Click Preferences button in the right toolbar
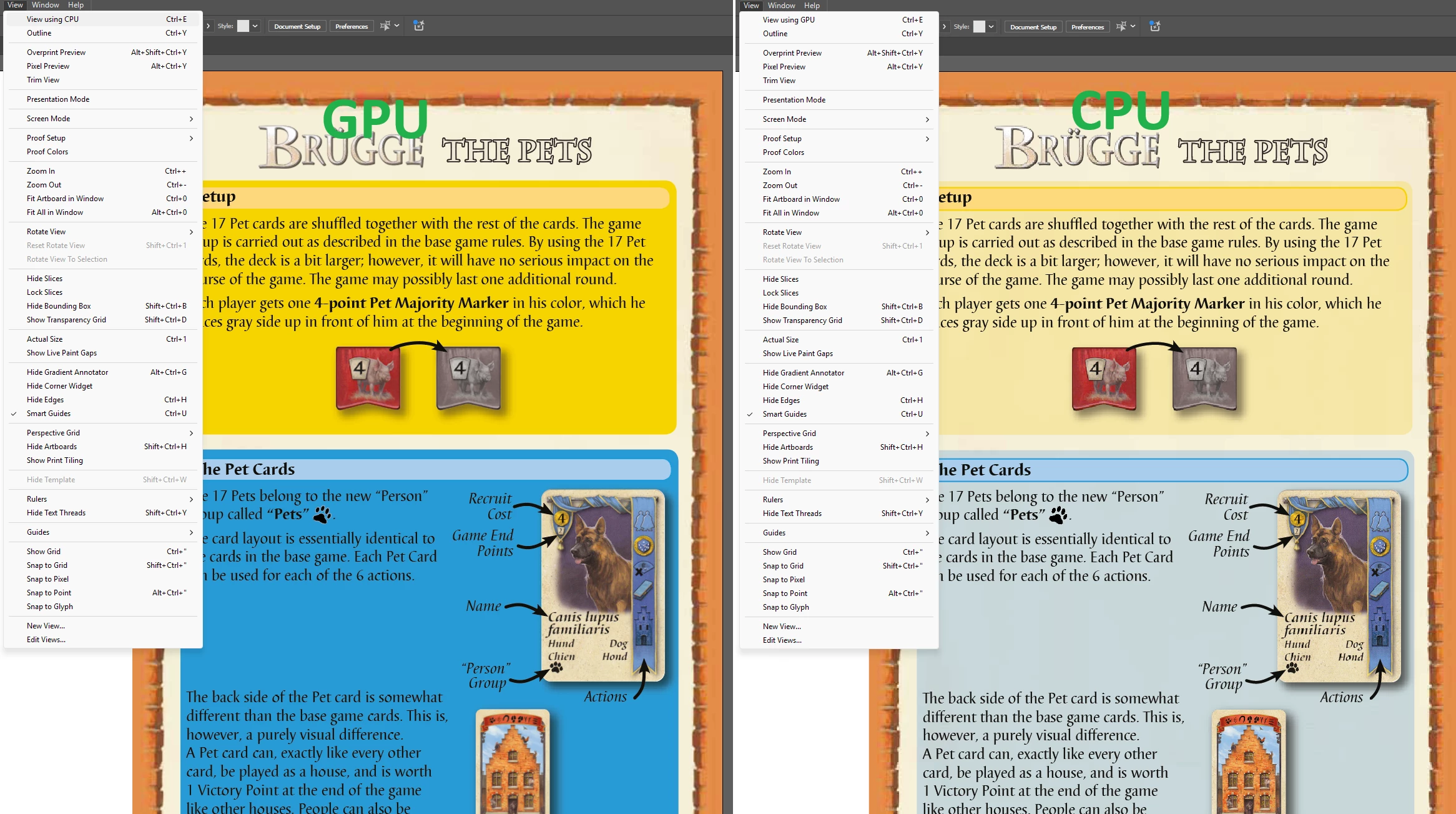 1088,27
